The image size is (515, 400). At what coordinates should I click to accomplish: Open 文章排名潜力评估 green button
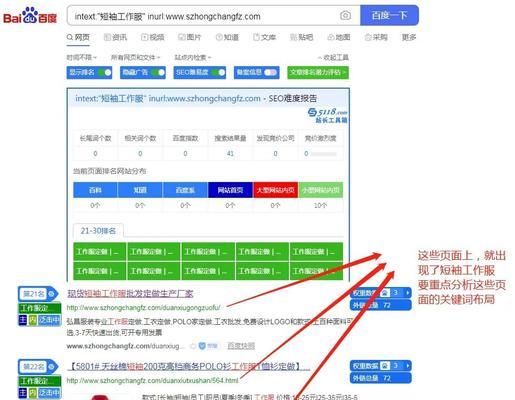tap(318, 72)
